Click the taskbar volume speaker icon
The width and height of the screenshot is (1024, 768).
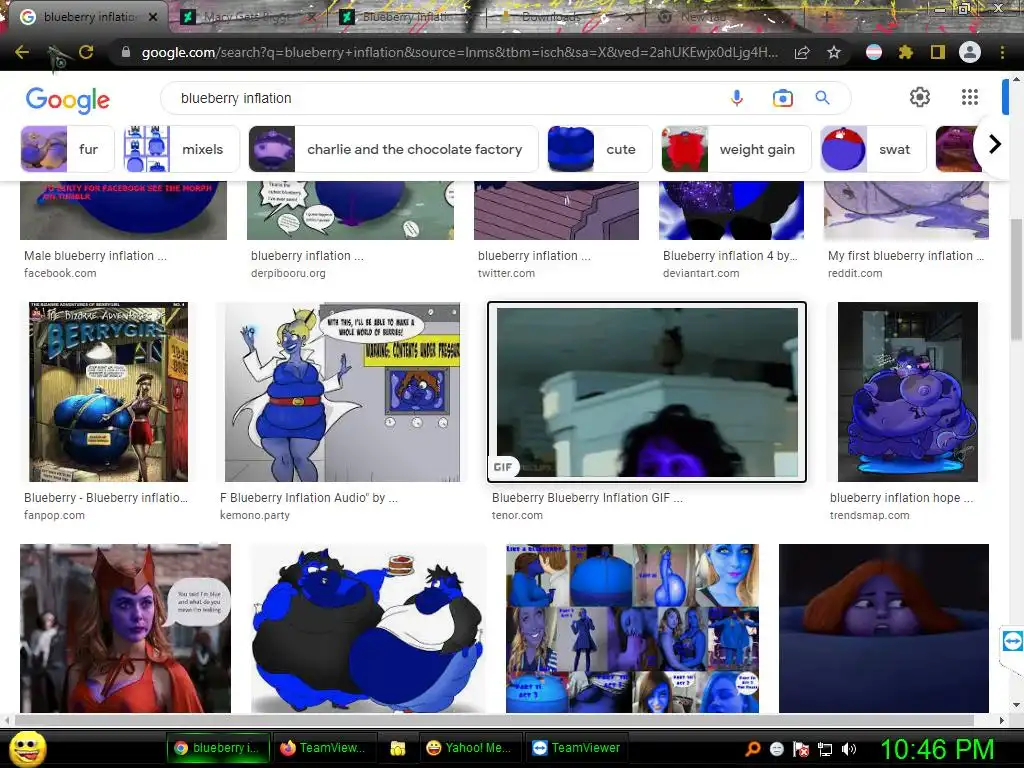pyautogui.click(x=849, y=749)
